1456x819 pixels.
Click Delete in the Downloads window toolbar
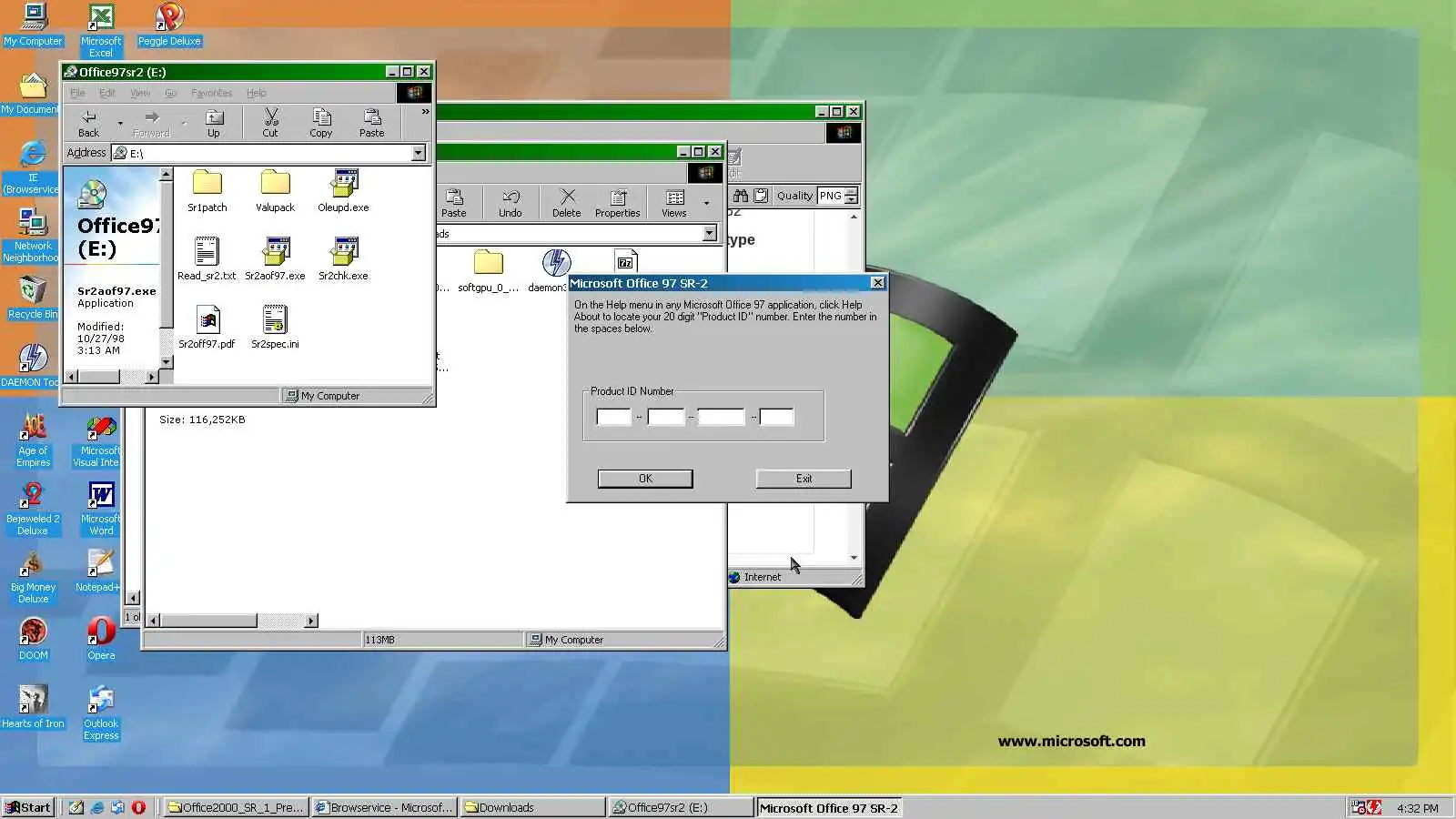tap(566, 203)
